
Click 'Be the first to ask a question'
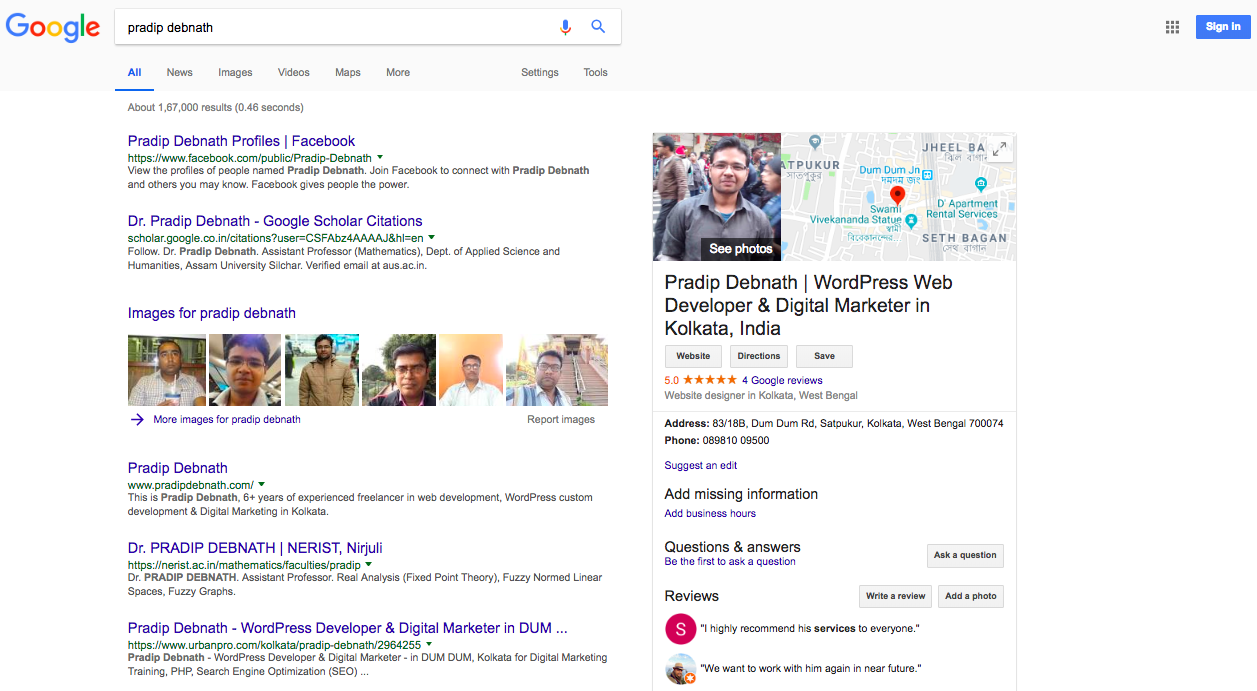tap(730, 562)
